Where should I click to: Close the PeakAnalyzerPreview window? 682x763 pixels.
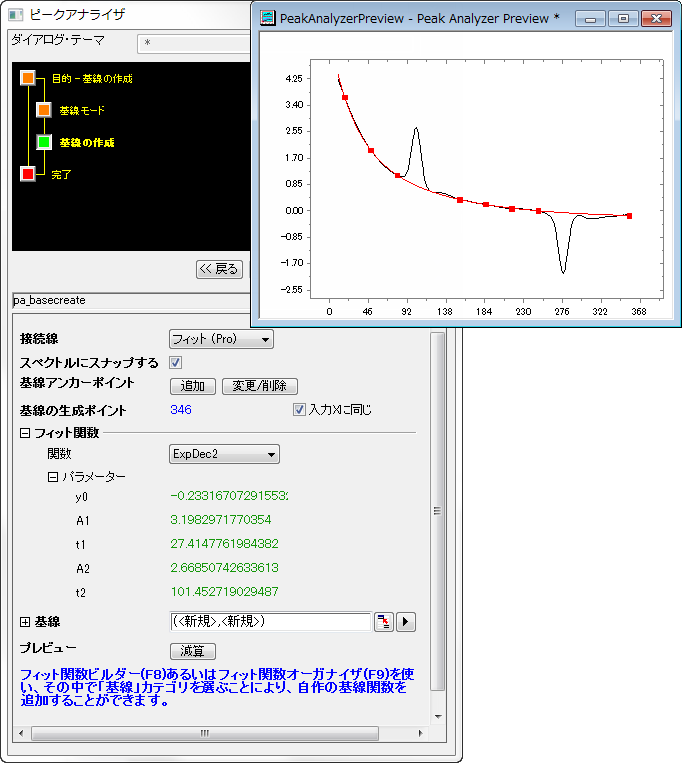click(656, 18)
